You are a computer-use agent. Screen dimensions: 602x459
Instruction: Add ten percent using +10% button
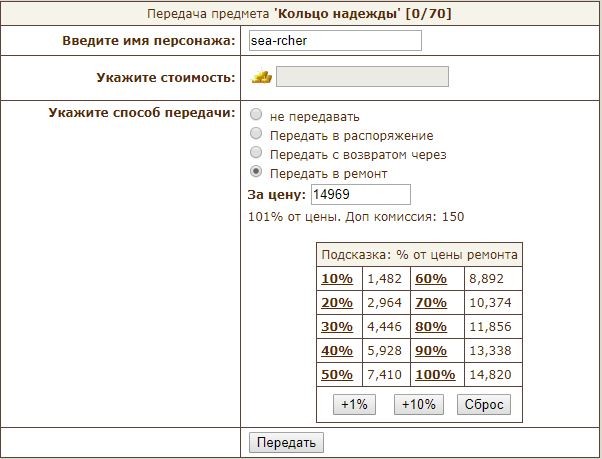click(418, 405)
